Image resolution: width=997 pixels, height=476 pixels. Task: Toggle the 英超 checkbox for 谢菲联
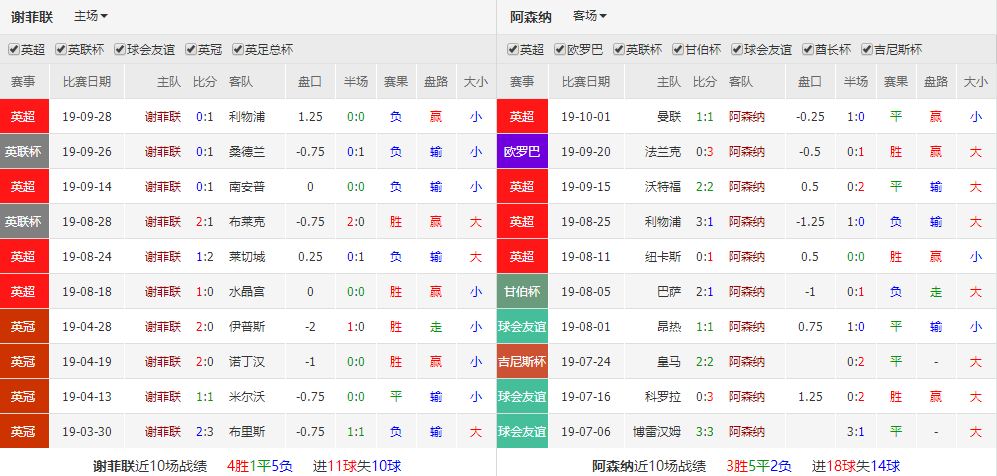13,50
